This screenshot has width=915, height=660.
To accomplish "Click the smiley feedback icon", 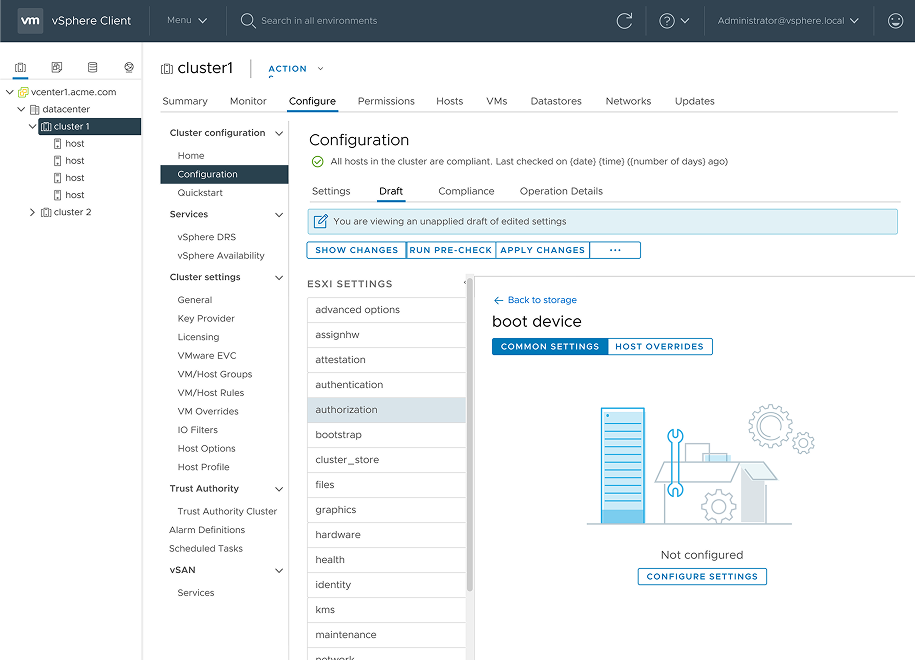I will (895, 21).
